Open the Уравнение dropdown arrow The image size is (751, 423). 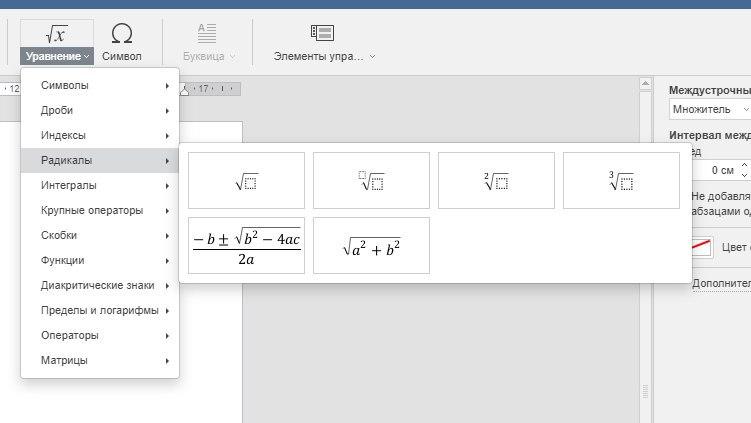[86, 57]
